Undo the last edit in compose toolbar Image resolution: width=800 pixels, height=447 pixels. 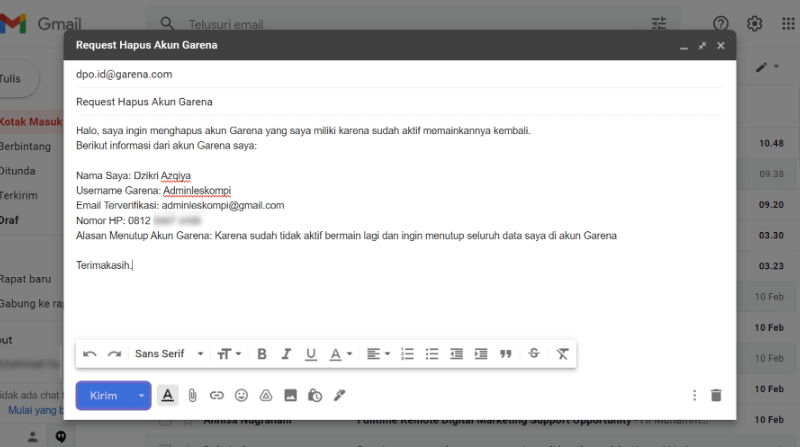pyautogui.click(x=90, y=354)
